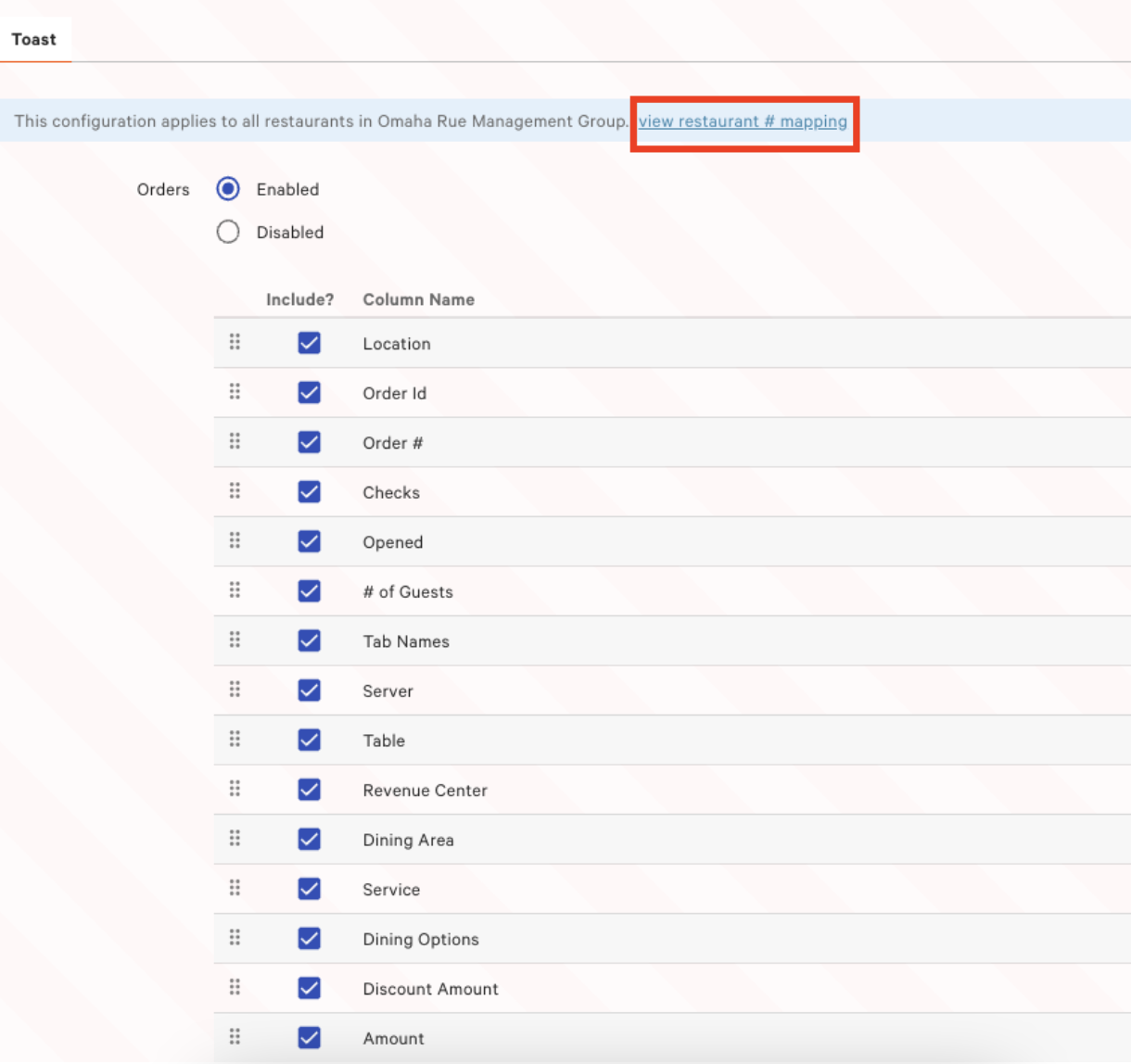Uncheck the Table column checkbox
Image resolution: width=1131 pixels, height=1064 pixels.
click(309, 740)
